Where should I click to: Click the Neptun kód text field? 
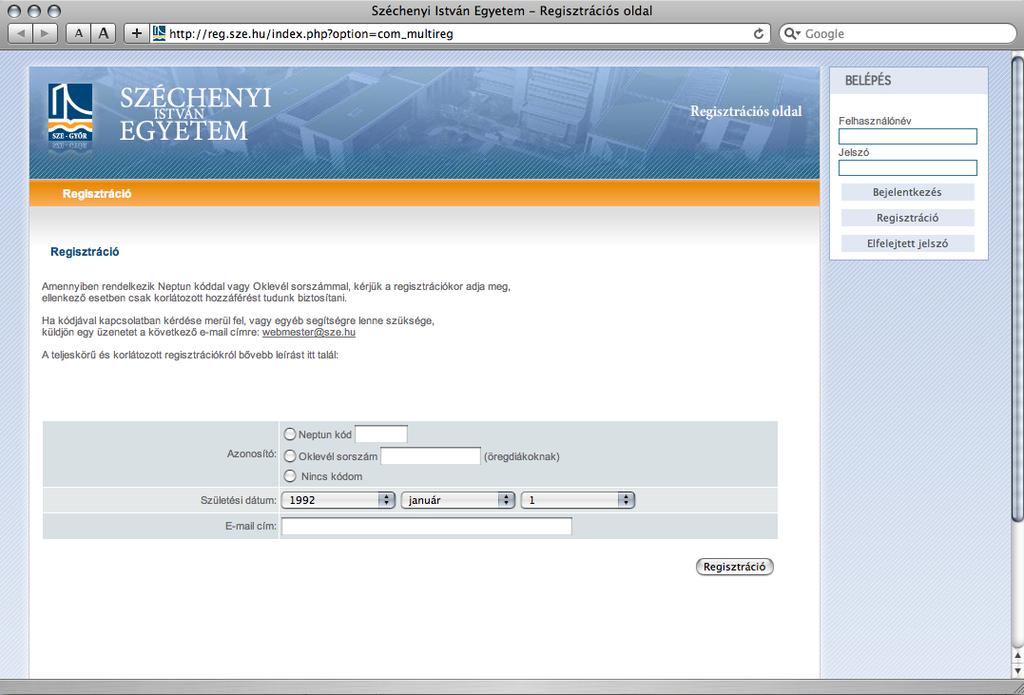pos(381,434)
